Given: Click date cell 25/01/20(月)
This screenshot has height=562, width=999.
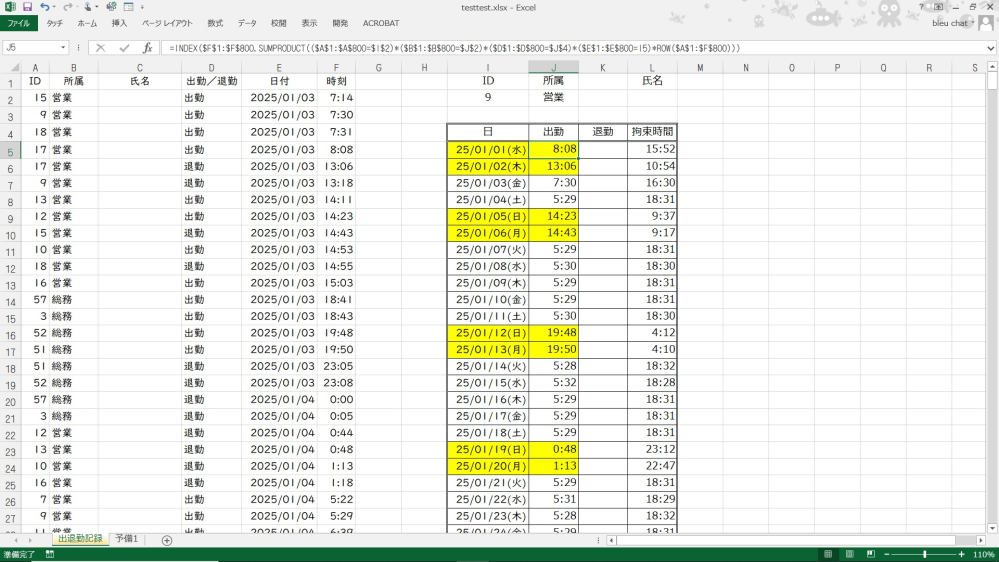Looking at the screenshot, I should pyautogui.click(x=488, y=466).
